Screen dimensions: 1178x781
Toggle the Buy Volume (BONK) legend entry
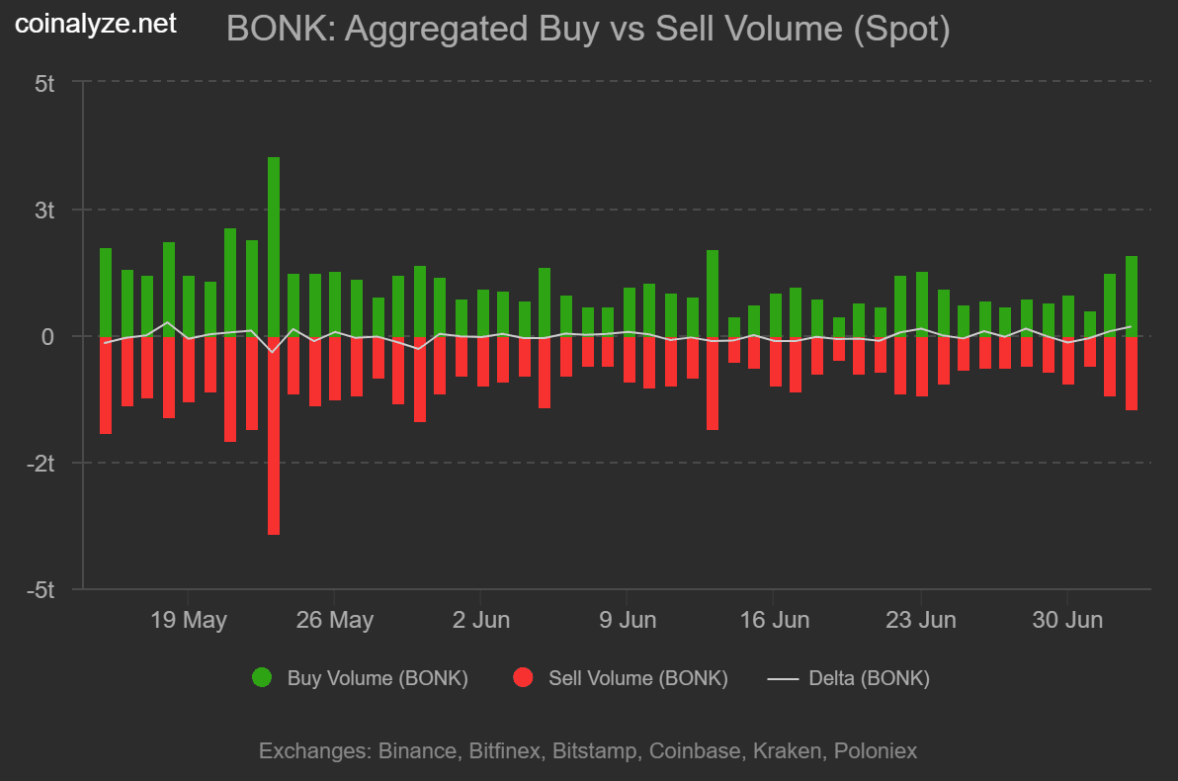pos(361,678)
